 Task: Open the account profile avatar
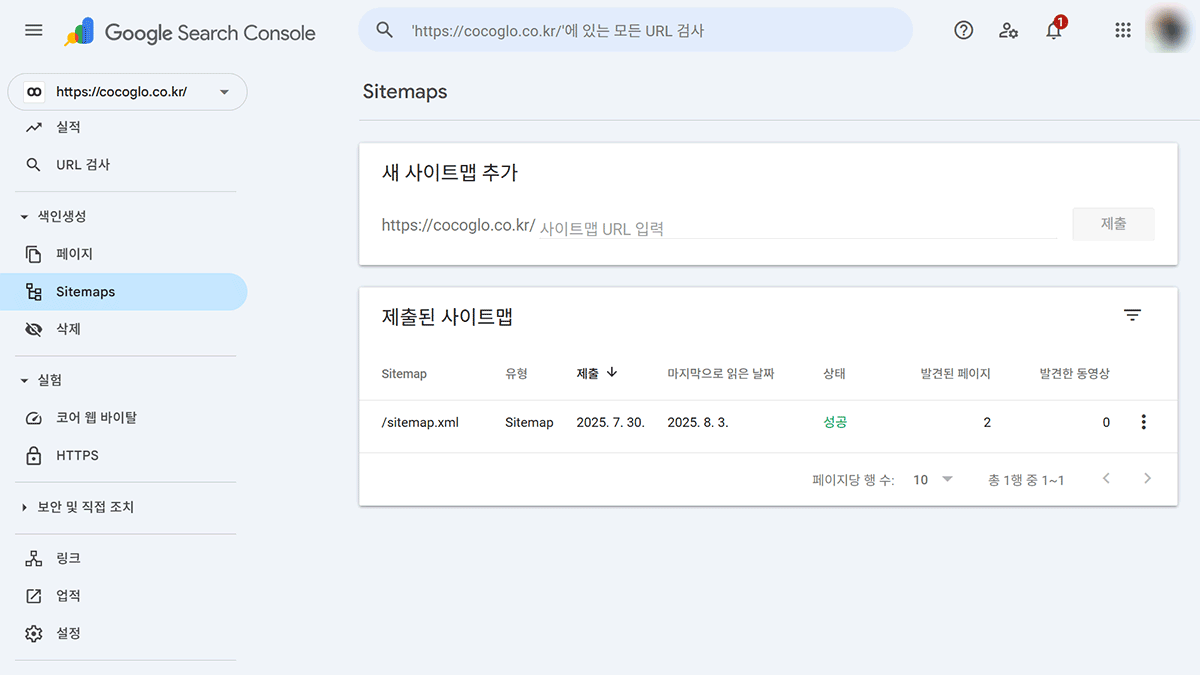(x=1167, y=29)
